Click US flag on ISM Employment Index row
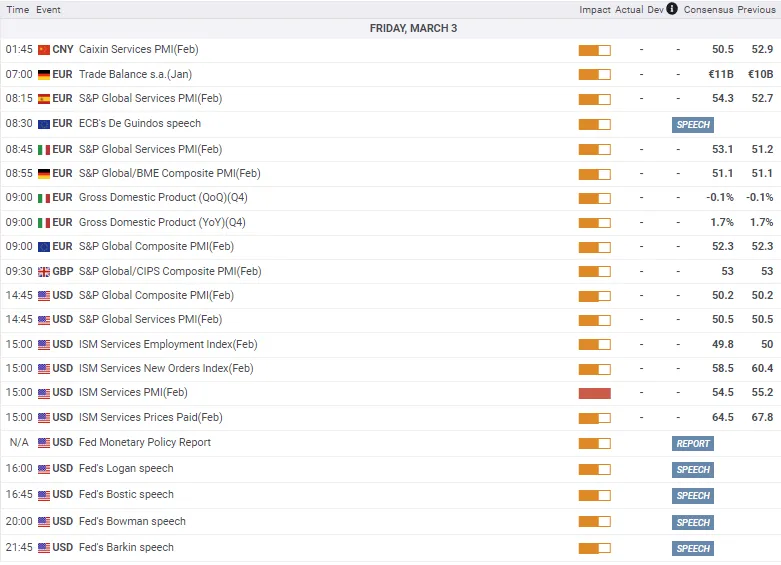 [x=44, y=345]
